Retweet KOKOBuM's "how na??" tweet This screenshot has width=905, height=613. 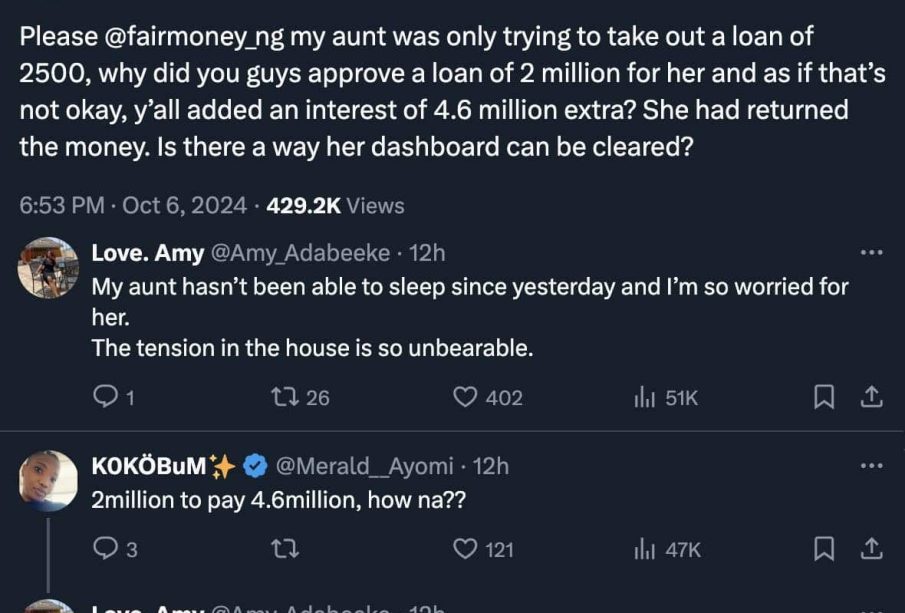[282, 548]
